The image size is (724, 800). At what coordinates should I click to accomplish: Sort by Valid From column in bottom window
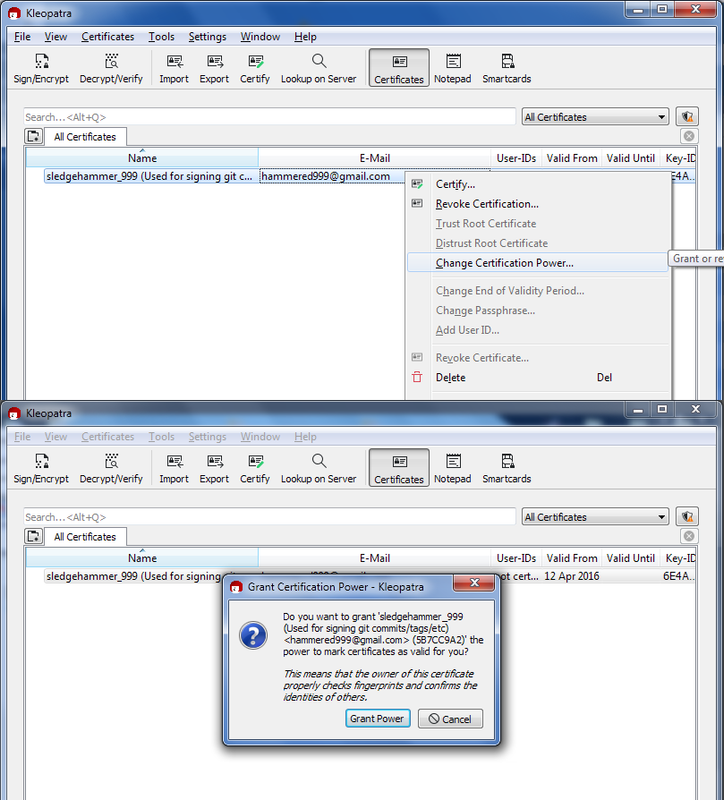point(572,558)
